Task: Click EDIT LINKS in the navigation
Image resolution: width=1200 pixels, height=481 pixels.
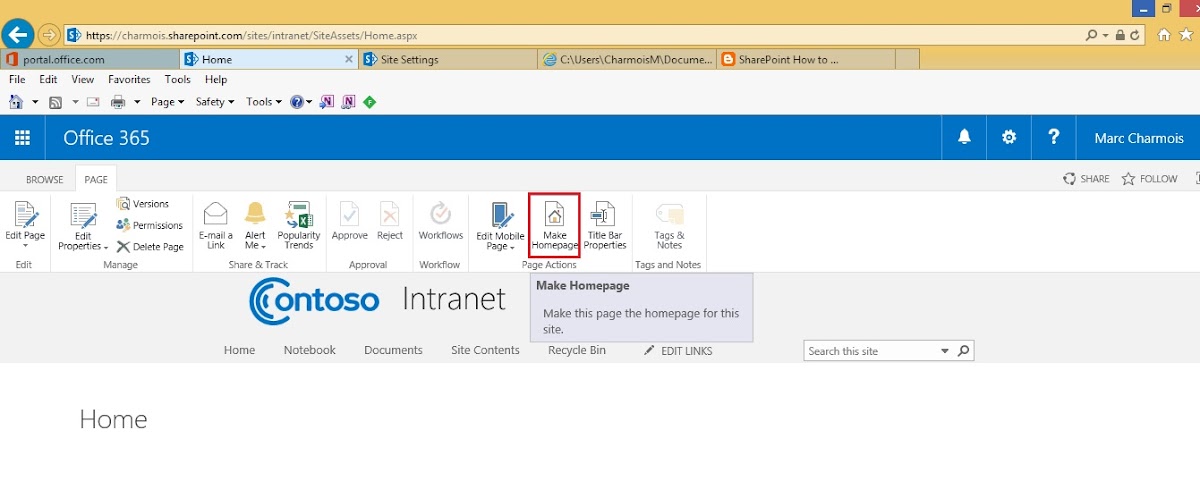Action: [678, 351]
